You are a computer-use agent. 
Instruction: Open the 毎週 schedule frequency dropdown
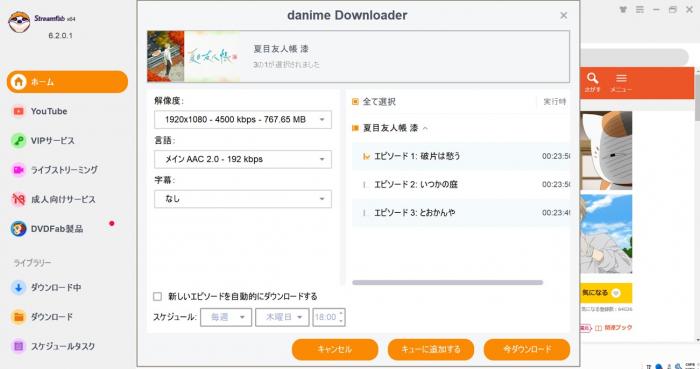[x=226, y=317]
